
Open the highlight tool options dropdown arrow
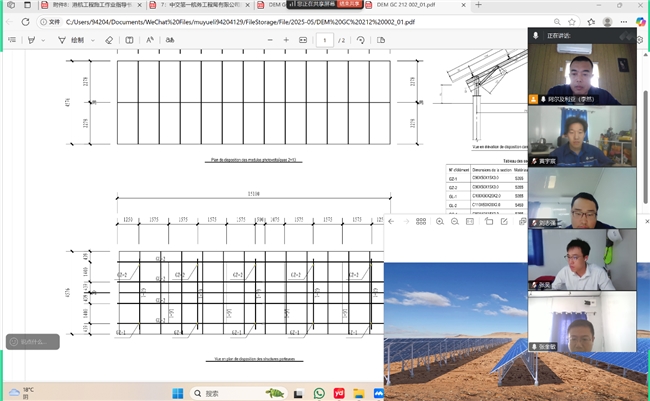[43, 40]
